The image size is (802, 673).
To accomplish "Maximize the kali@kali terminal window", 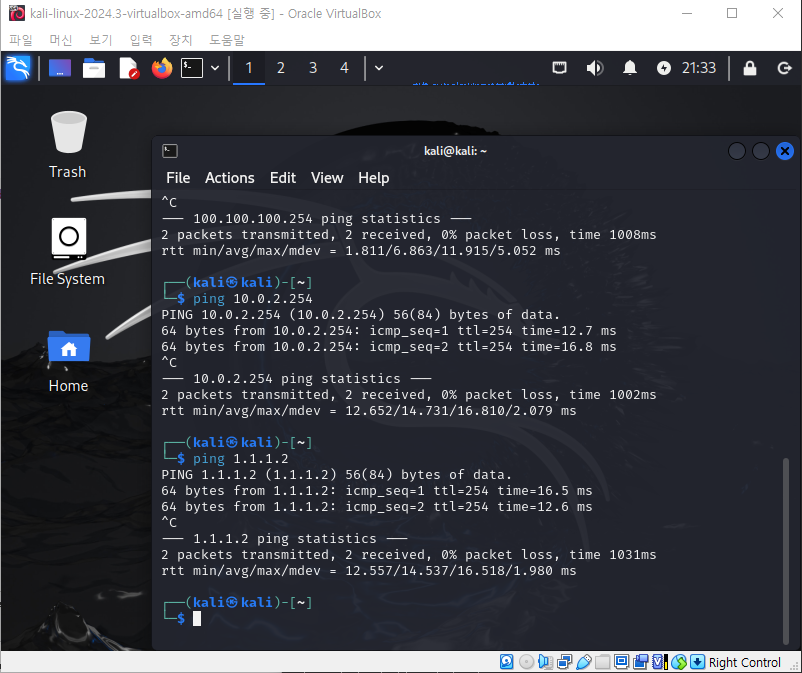I will 761,151.
